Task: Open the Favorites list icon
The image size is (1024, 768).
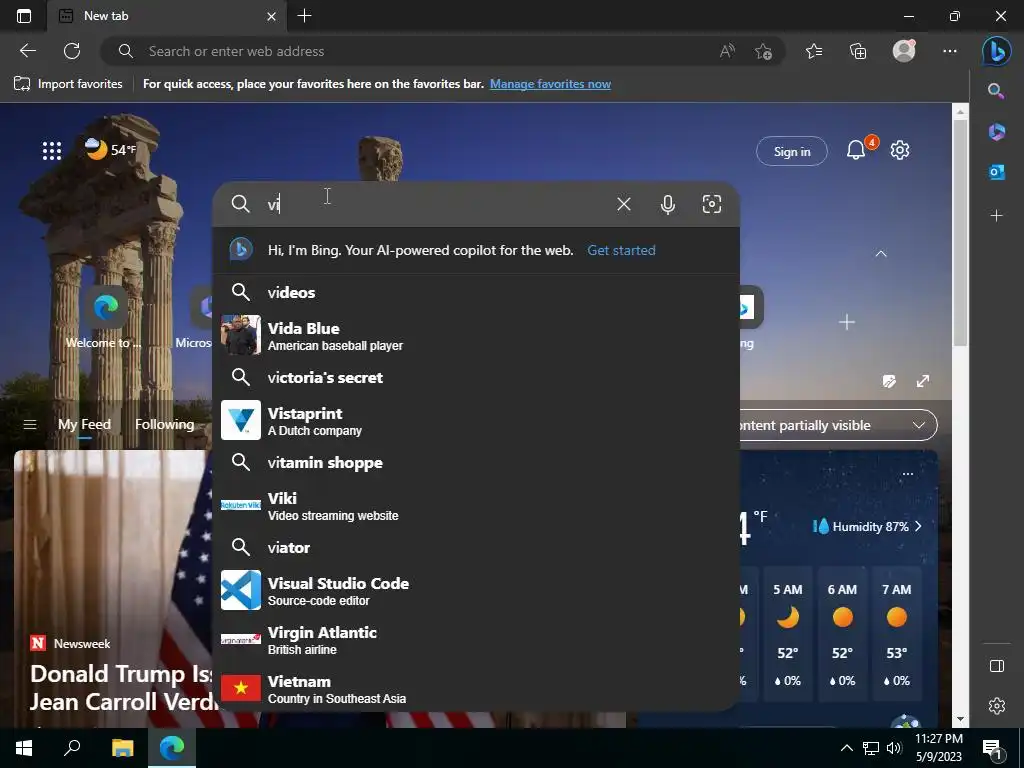Action: (x=814, y=51)
